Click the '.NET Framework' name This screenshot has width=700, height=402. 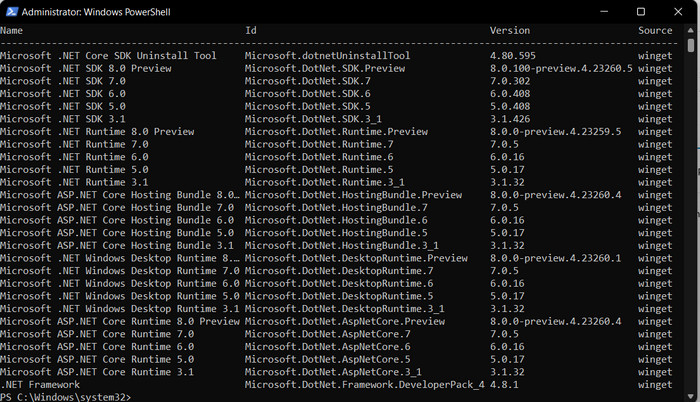pyautogui.click(x=40, y=385)
